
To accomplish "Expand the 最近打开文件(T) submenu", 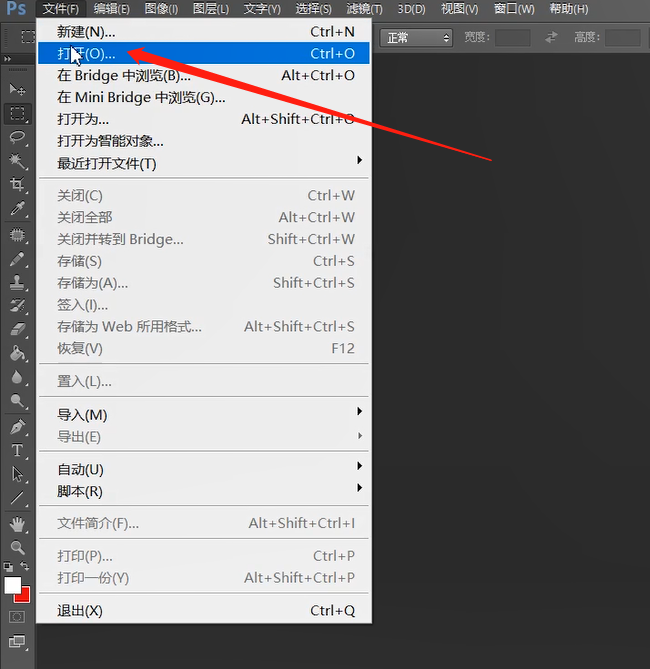I will point(204,163).
